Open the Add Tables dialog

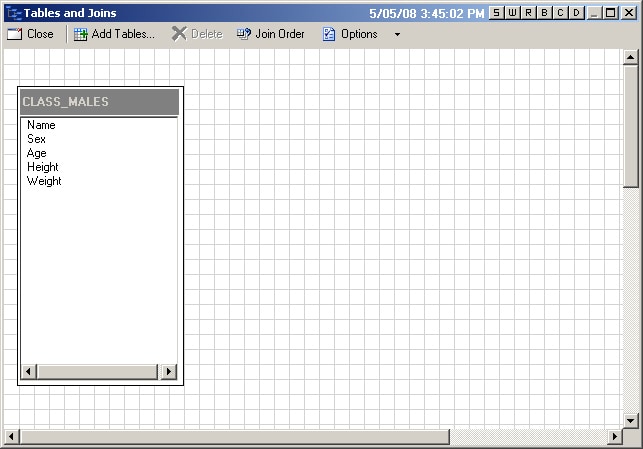tap(114, 34)
